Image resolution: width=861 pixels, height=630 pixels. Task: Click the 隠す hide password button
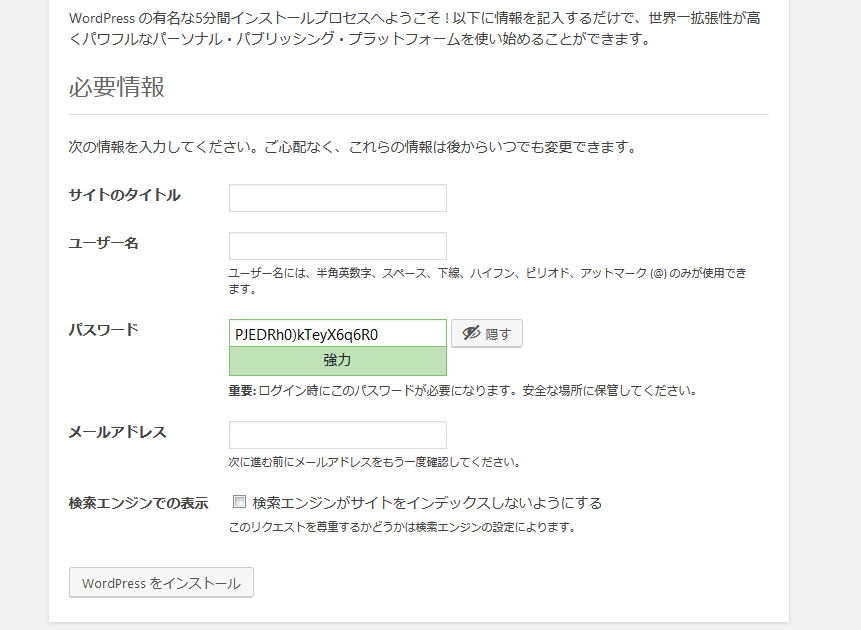coord(487,333)
